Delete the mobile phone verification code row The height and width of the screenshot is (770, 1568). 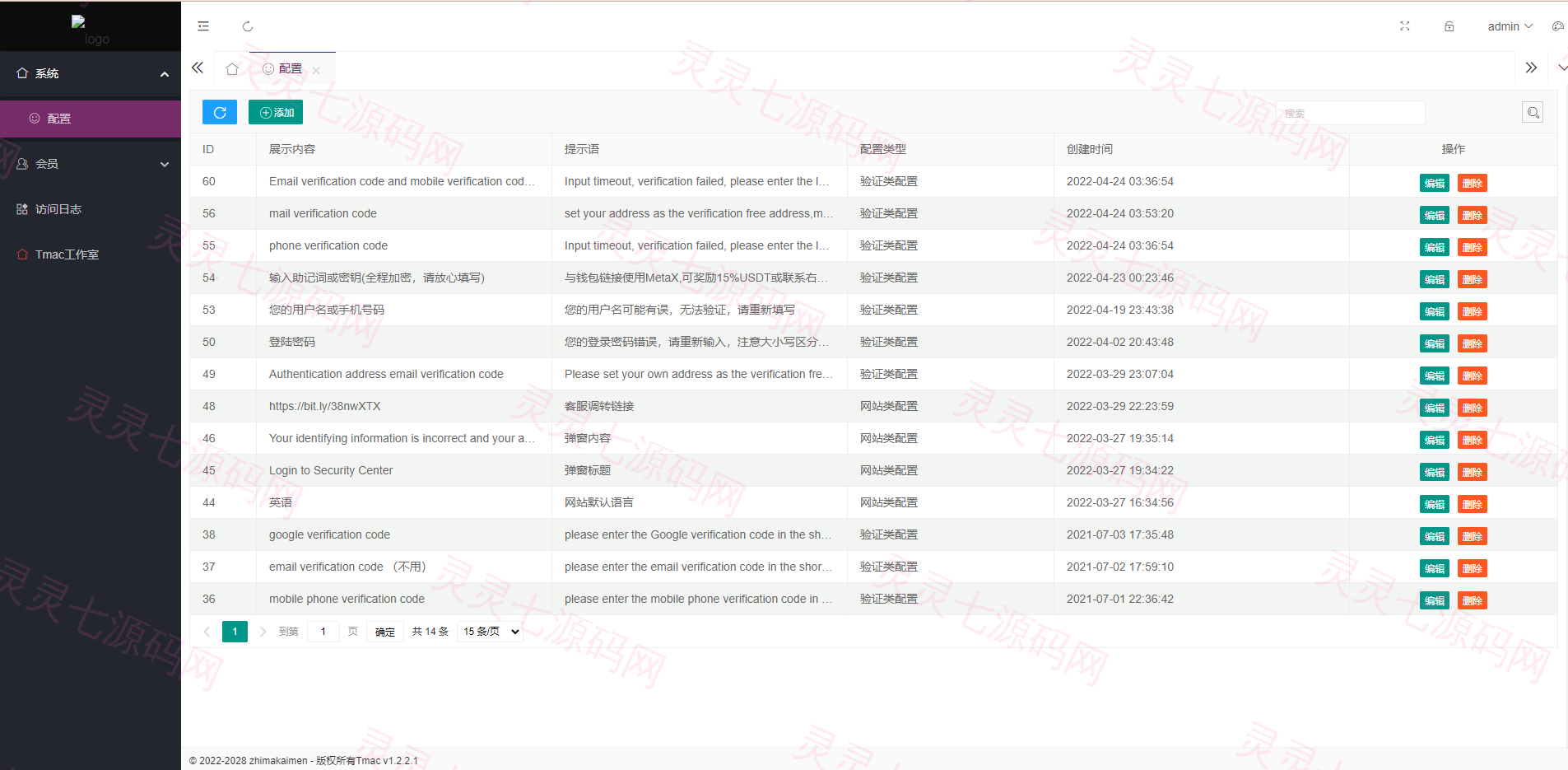pos(1473,600)
